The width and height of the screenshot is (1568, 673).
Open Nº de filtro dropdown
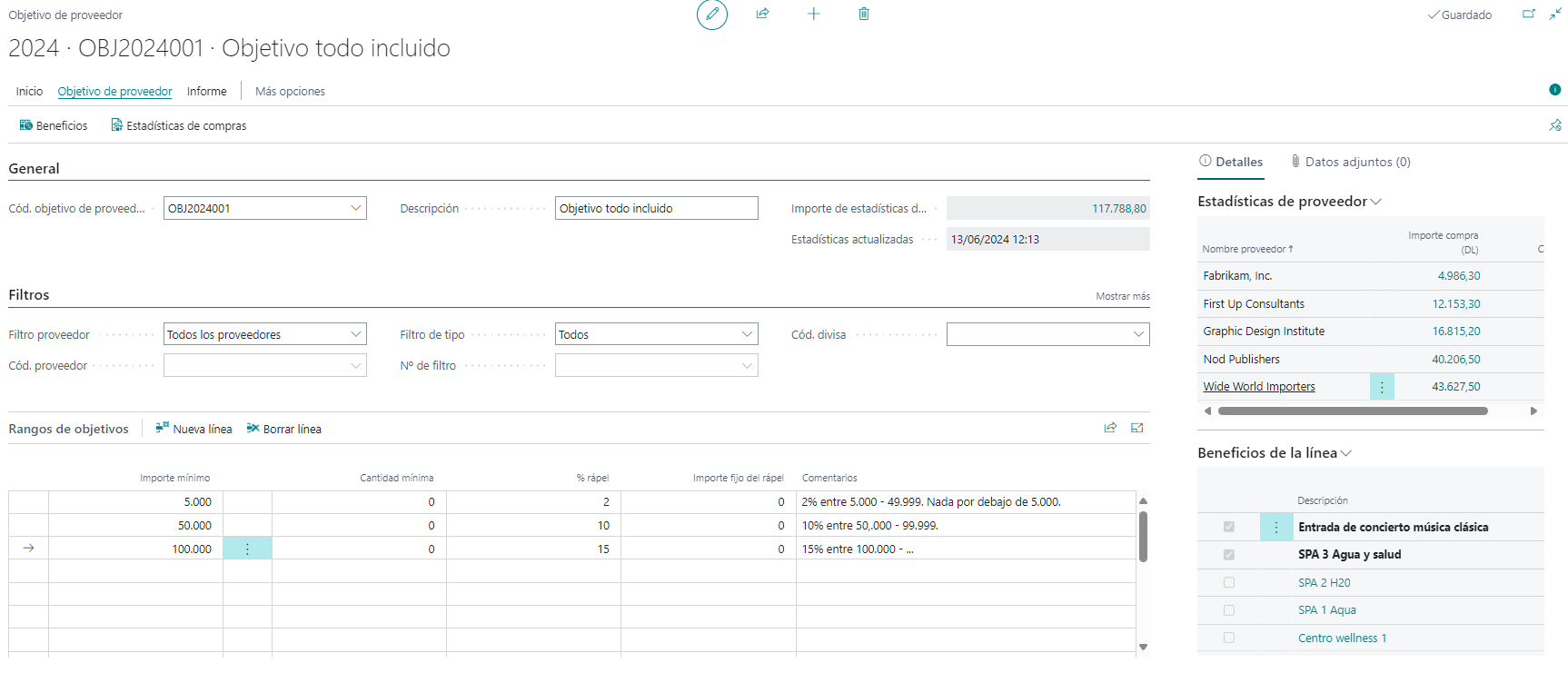point(747,365)
